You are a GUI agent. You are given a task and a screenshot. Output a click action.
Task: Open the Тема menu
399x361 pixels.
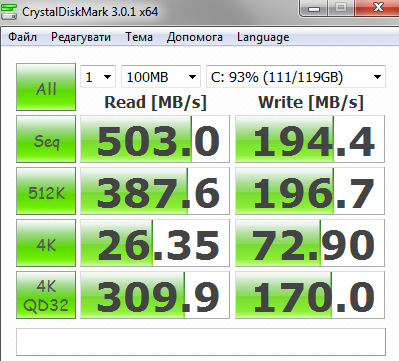[139, 37]
